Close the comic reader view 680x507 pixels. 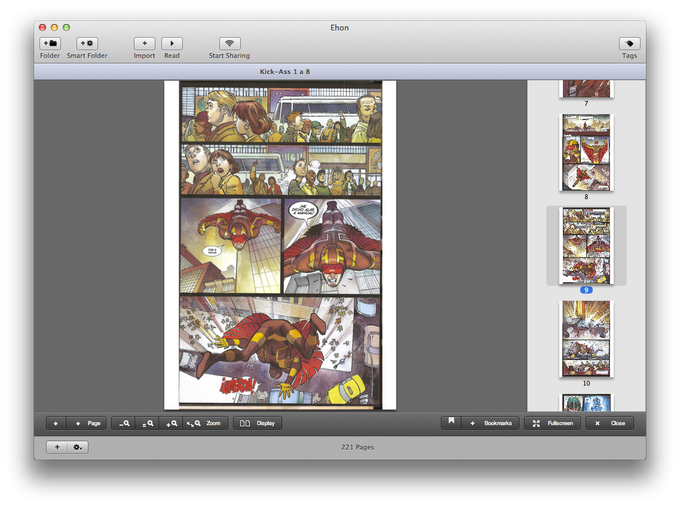pyautogui.click(x=610, y=423)
